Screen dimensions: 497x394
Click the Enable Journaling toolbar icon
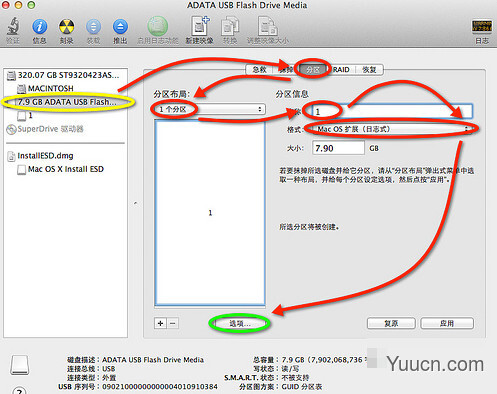coord(157,26)
